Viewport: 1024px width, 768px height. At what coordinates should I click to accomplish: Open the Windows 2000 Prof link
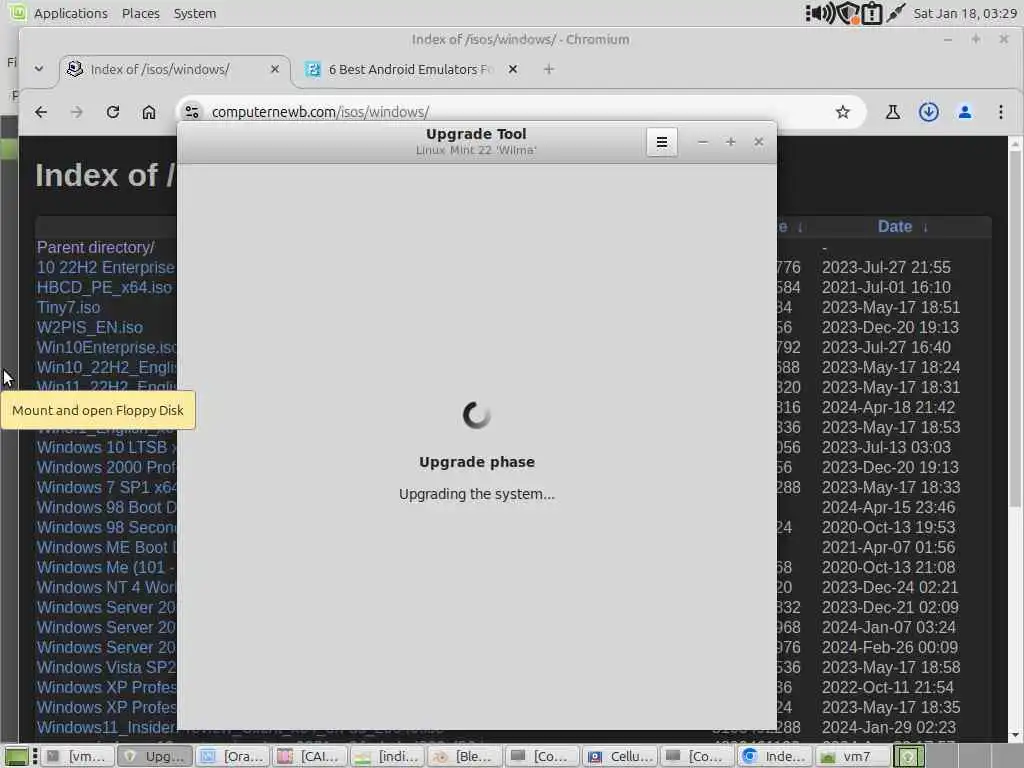click(106, 468)
